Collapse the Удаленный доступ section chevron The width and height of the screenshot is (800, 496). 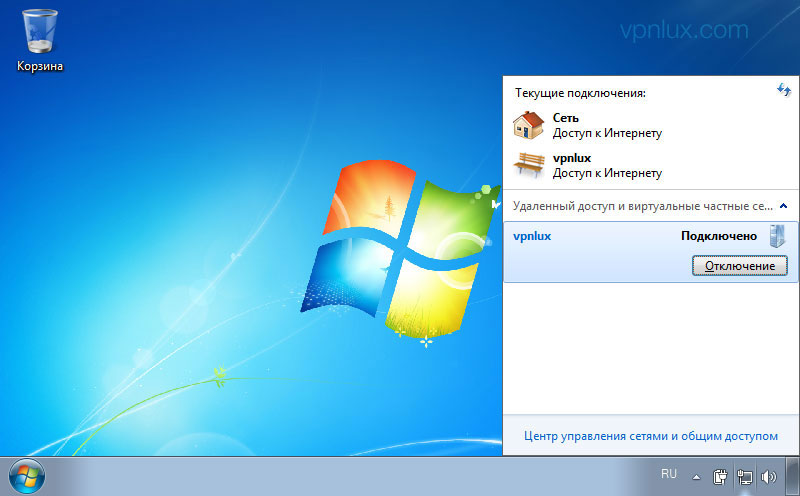tap(784, 206)
